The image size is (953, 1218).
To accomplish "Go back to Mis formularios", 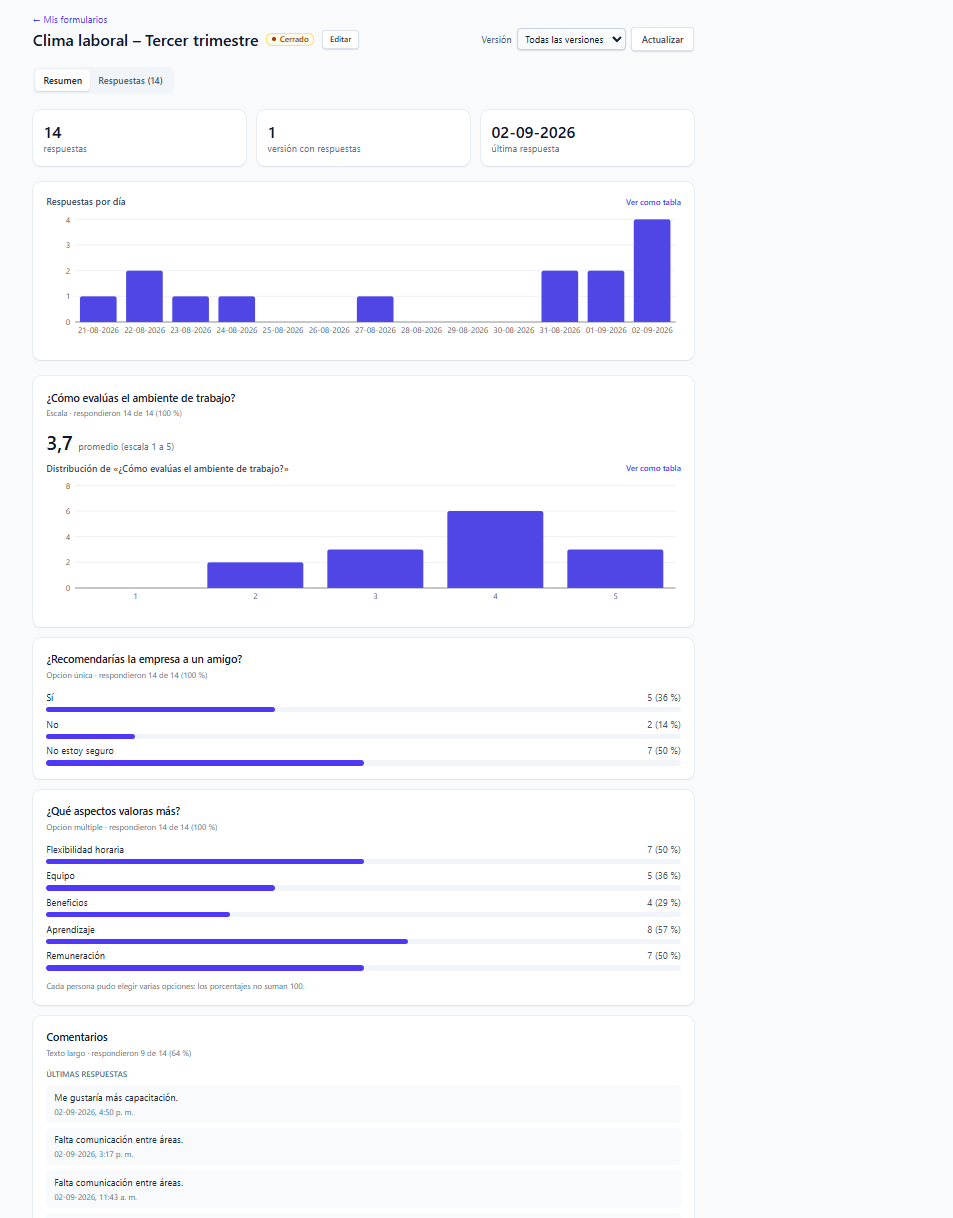I will tap(70, 20).
